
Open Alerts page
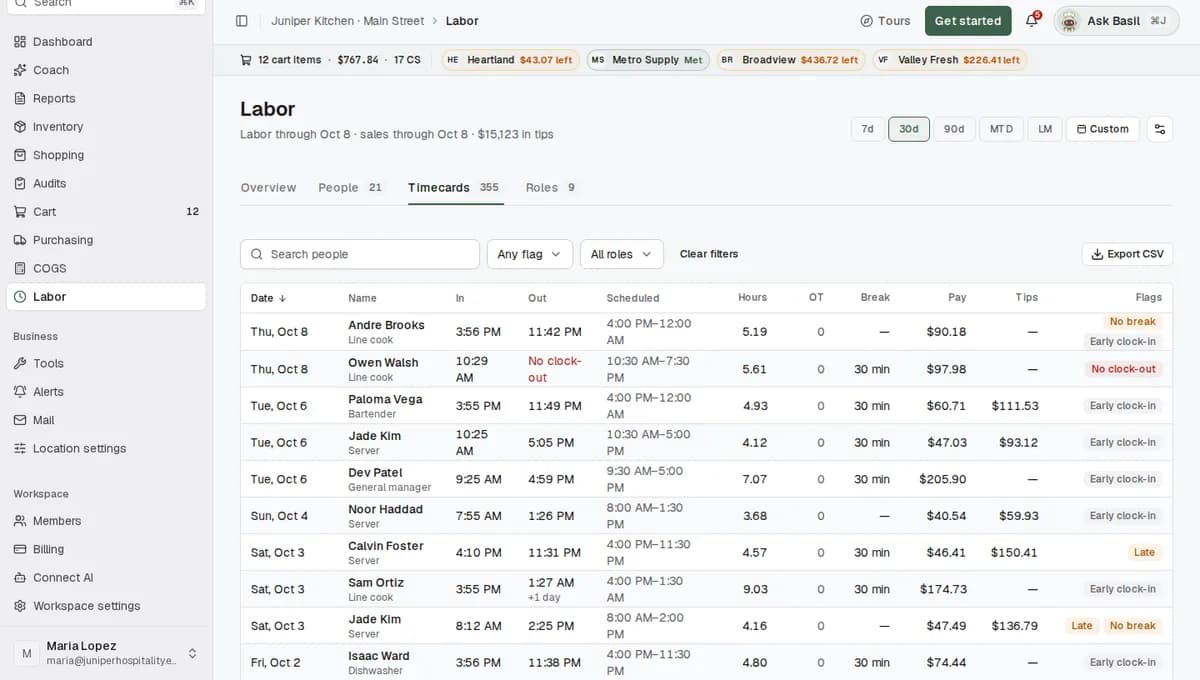point(106,392)
